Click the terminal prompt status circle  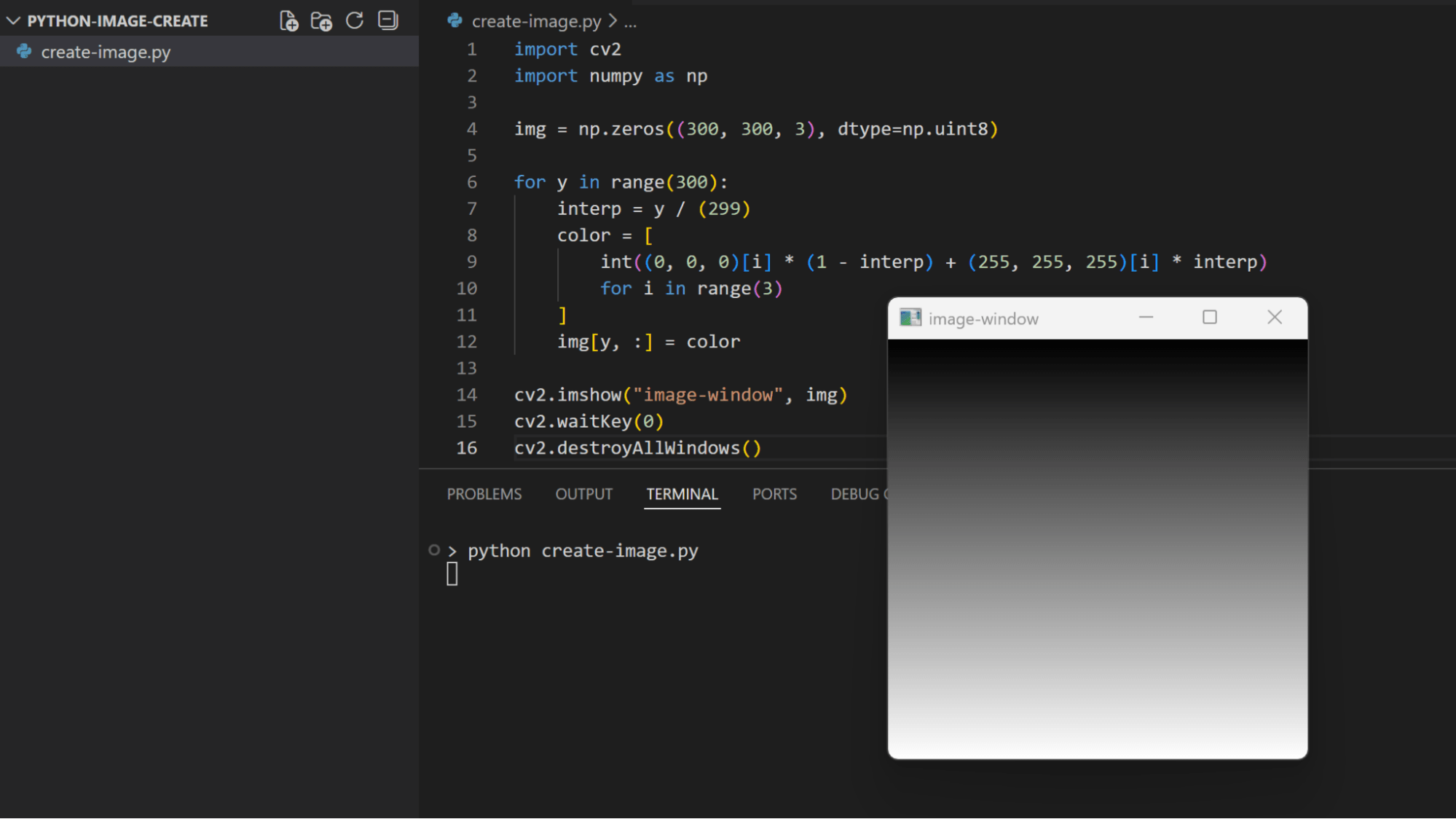pos(434,550)
